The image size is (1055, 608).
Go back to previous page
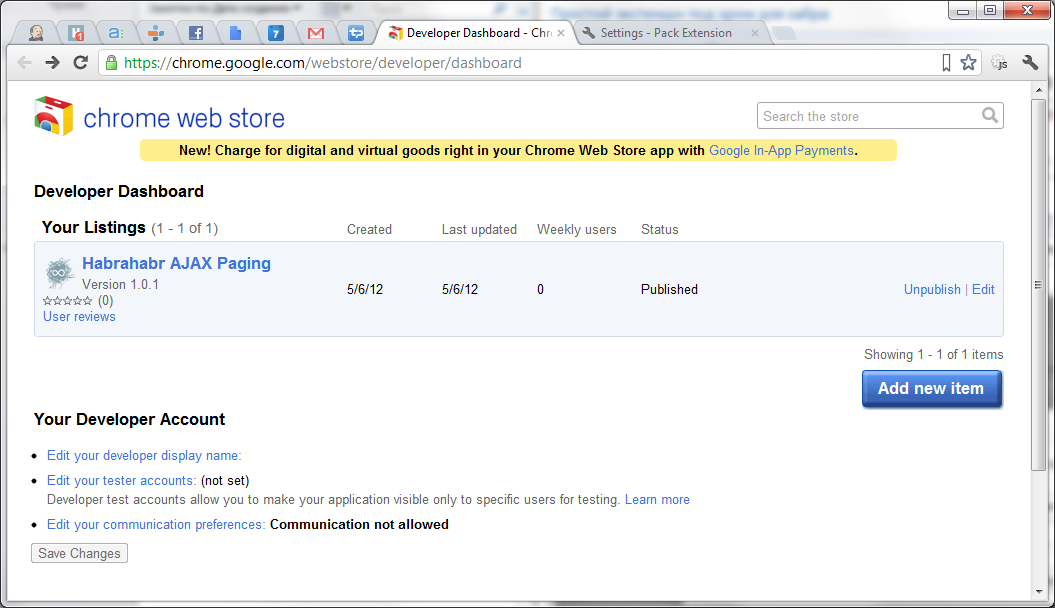pyautogui.click(x=24, y=63)
